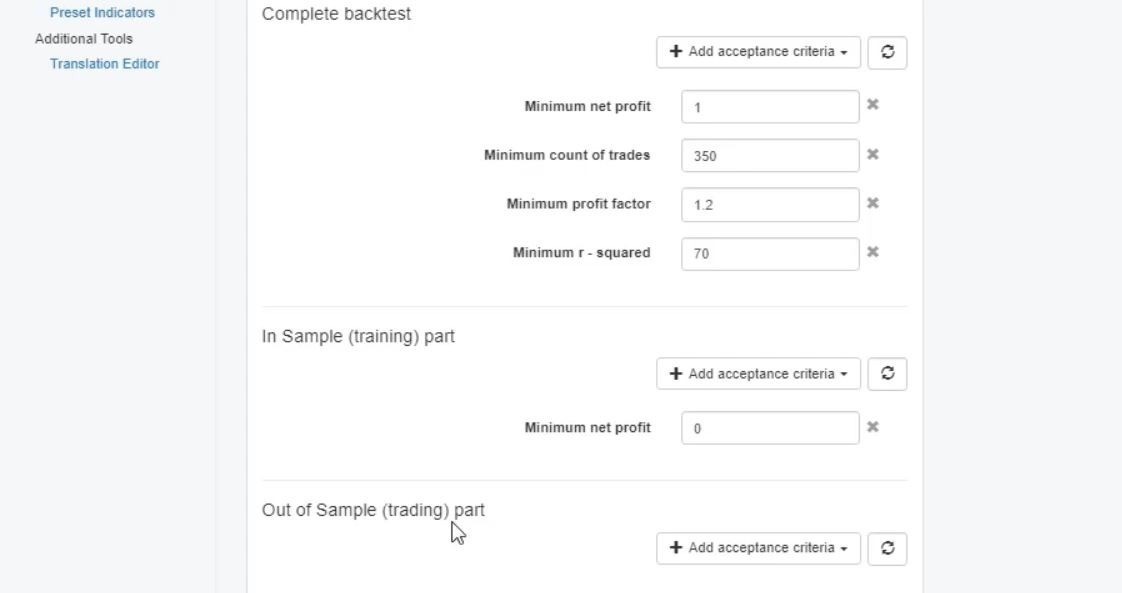Reset Complete backtest acceptance criteria
This screenshot has width=1122, height=593.
click(x=887, y=52)
